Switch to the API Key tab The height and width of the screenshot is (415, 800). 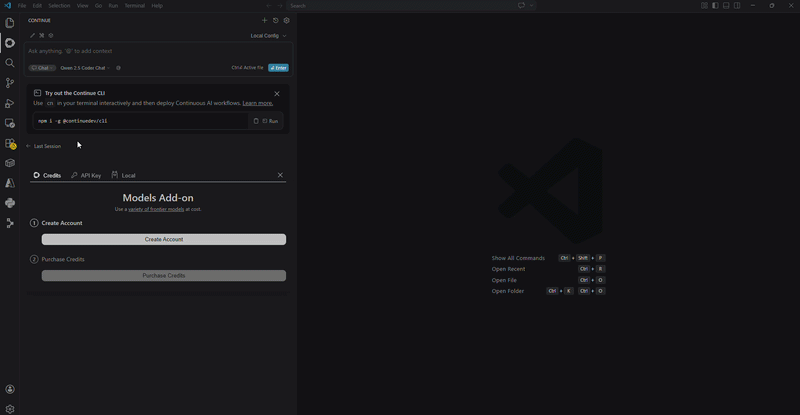tap(86, 175)
